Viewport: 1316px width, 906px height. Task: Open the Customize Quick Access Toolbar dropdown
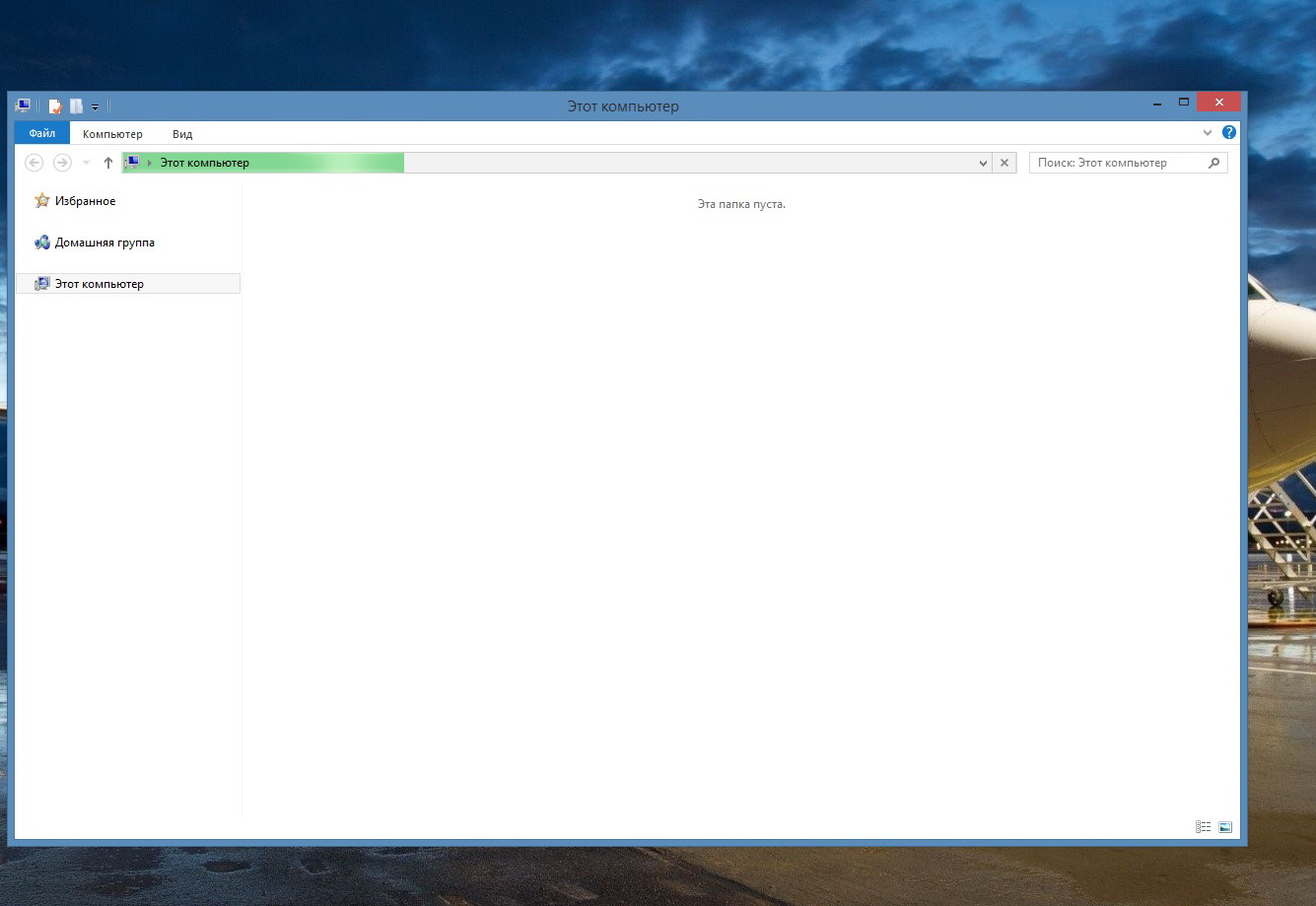tap(96, 106)
